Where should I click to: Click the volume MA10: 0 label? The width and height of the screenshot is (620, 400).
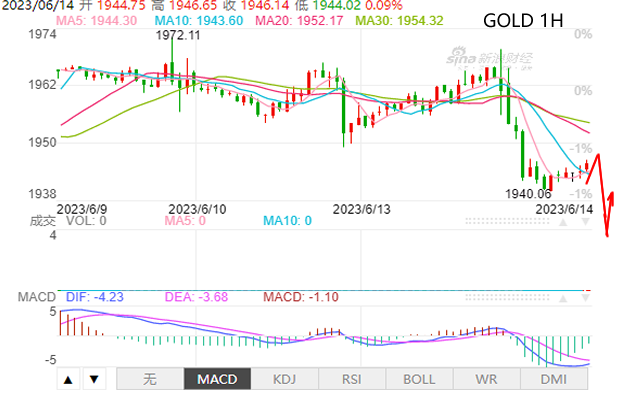click(287, 221)
